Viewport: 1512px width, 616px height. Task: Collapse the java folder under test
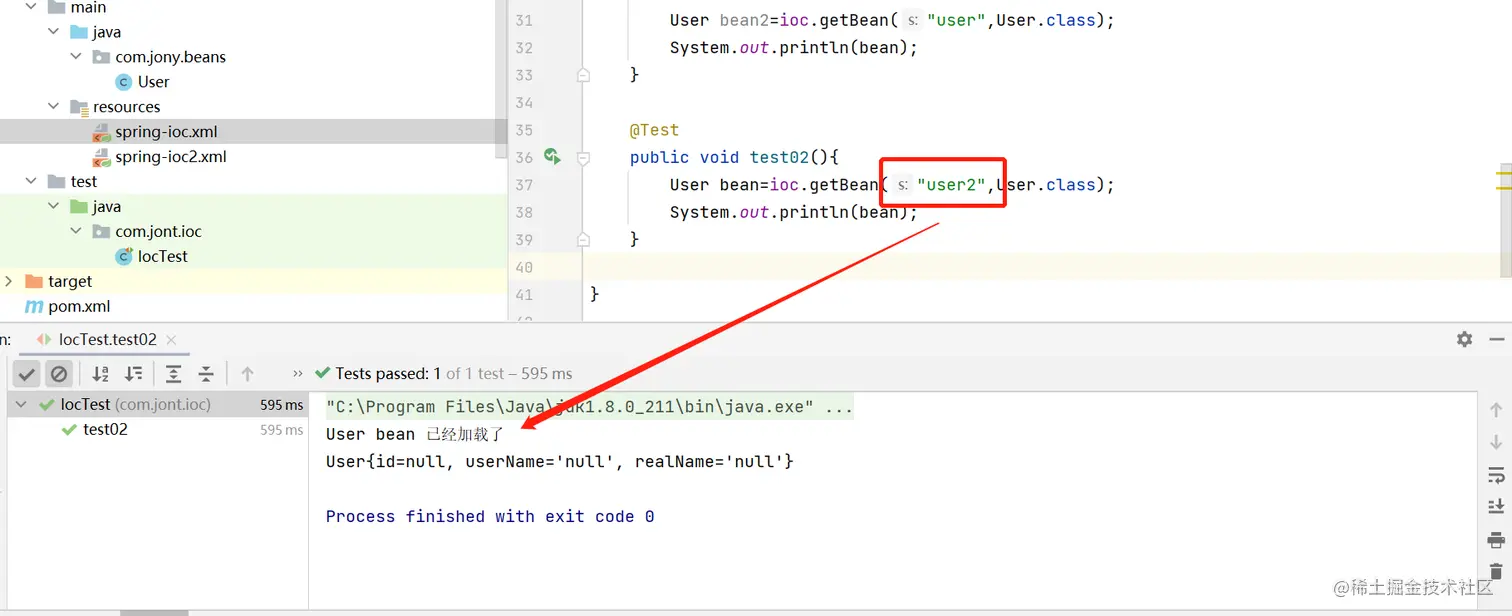(53, 207)
